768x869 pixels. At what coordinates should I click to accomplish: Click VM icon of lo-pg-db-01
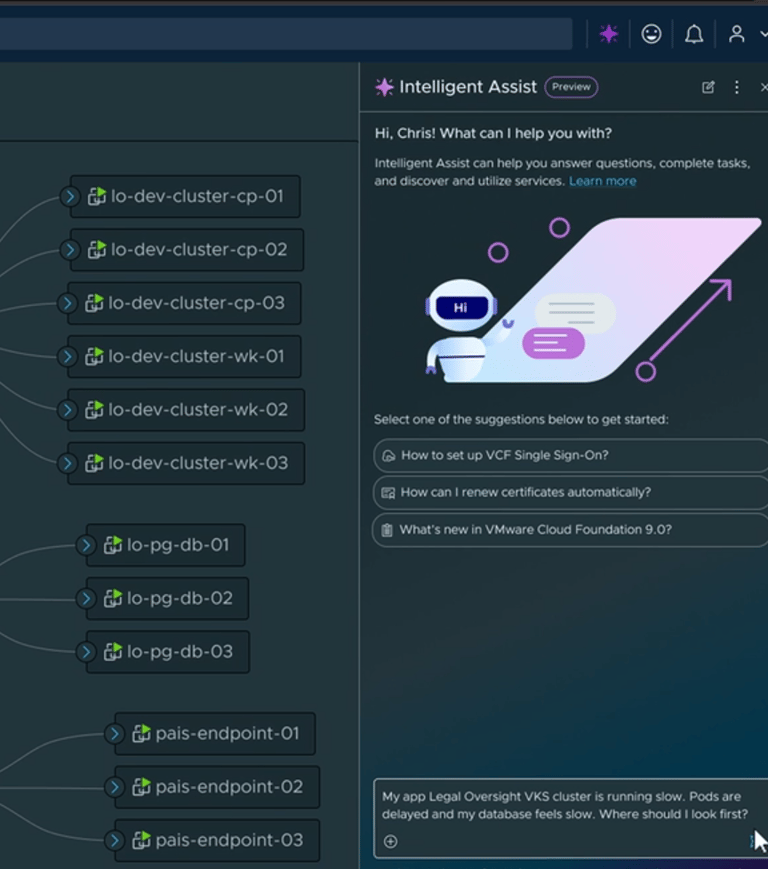click(x=113, y=545)
